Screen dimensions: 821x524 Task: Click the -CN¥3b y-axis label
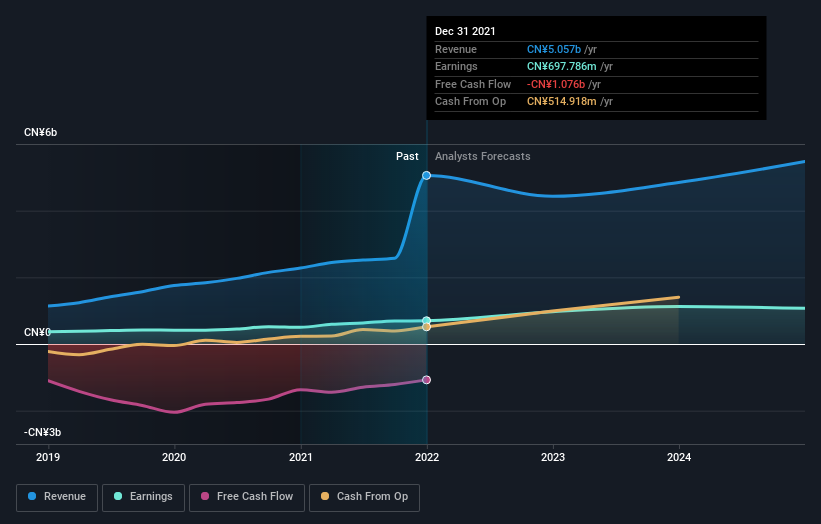(x=42, y=432)
